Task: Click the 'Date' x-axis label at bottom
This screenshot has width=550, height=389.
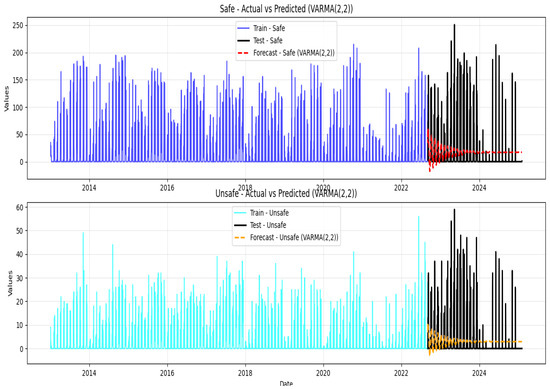Action: point(286,384)
